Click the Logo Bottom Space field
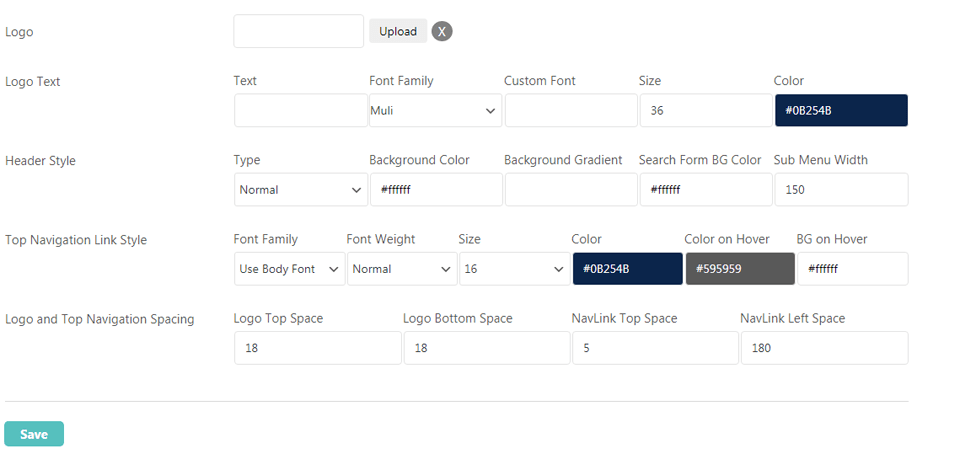Screen dimensions: 960x454 487,348
